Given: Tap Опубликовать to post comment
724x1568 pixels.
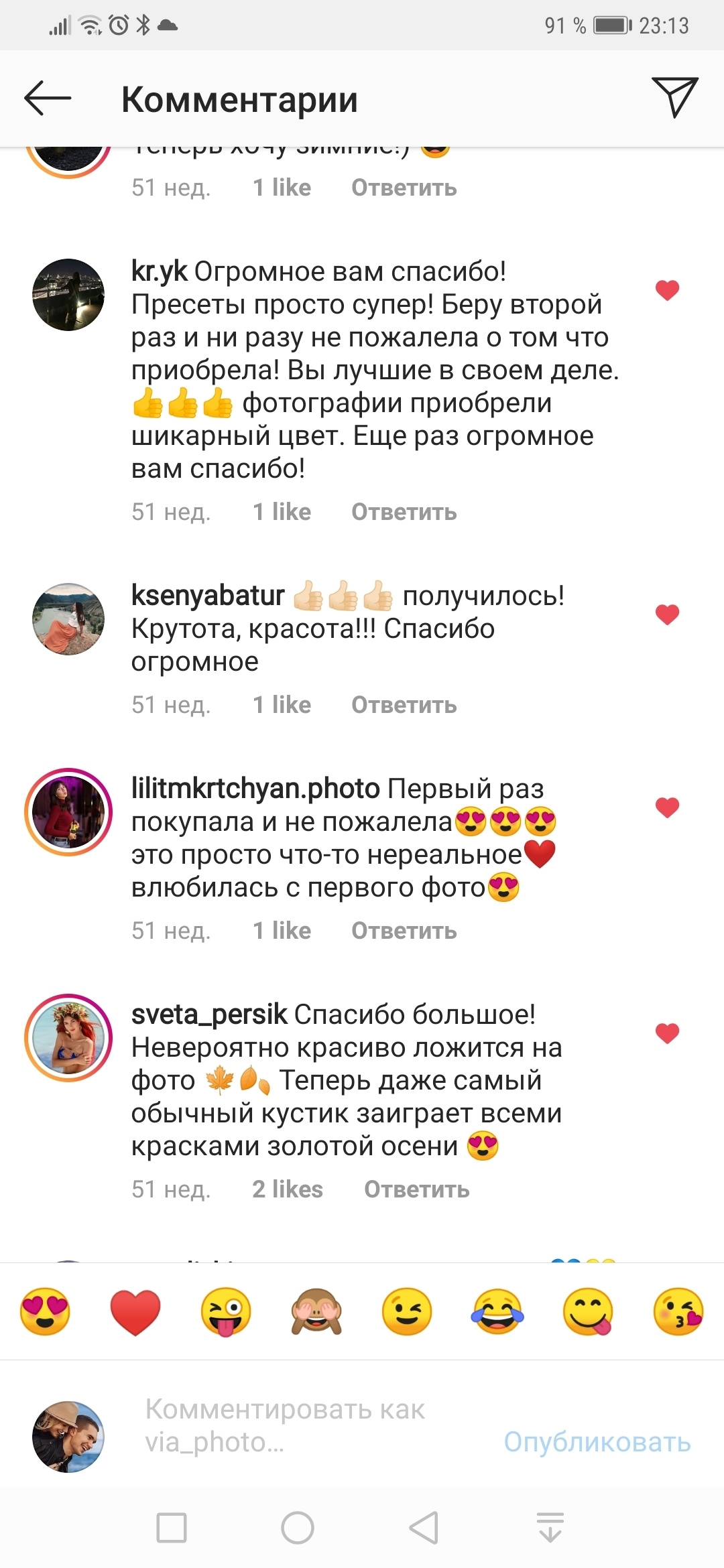Looking at the screenshot, I should [597, 1442].
